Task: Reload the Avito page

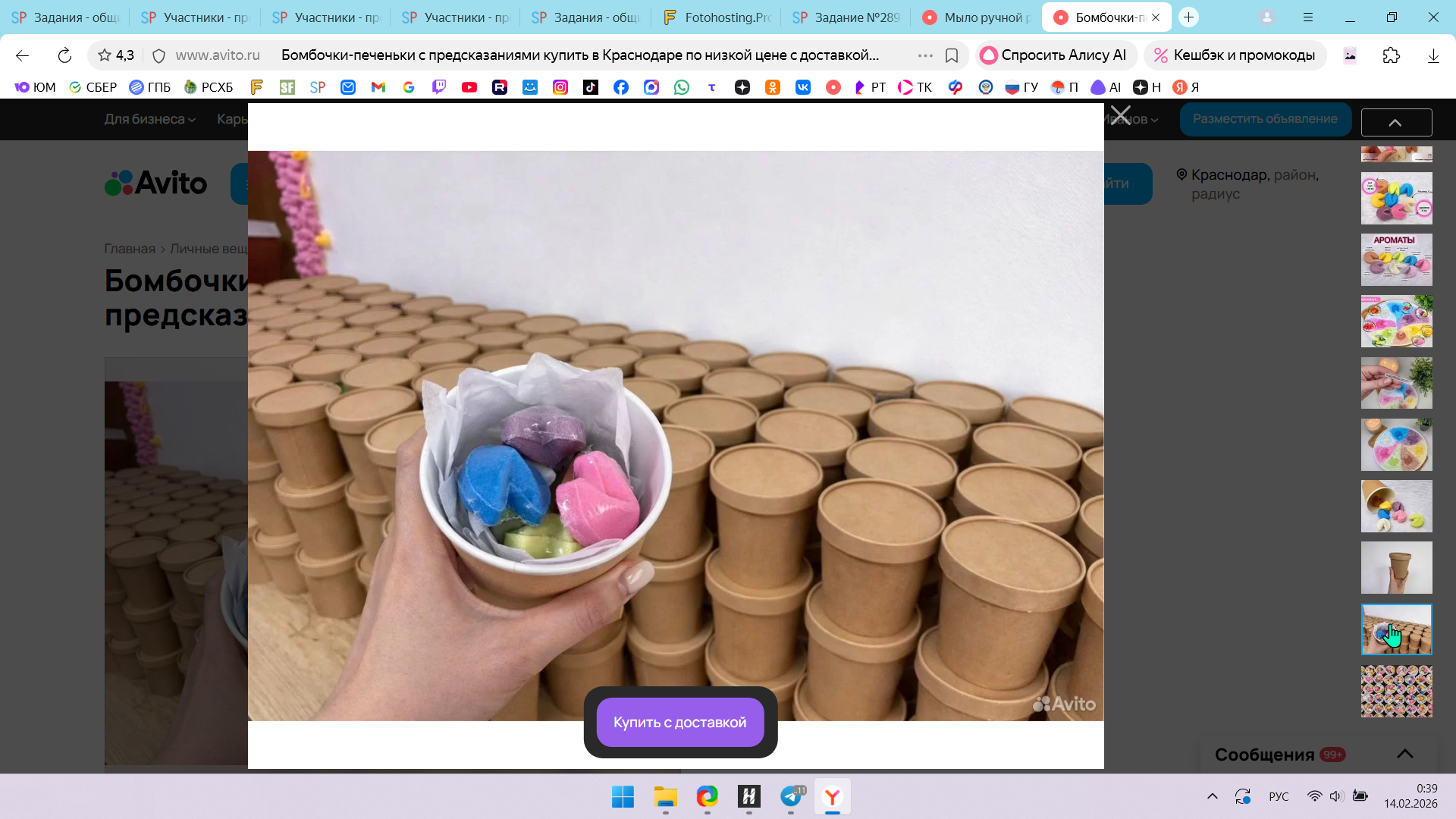Action: click(x=64, y=55)
